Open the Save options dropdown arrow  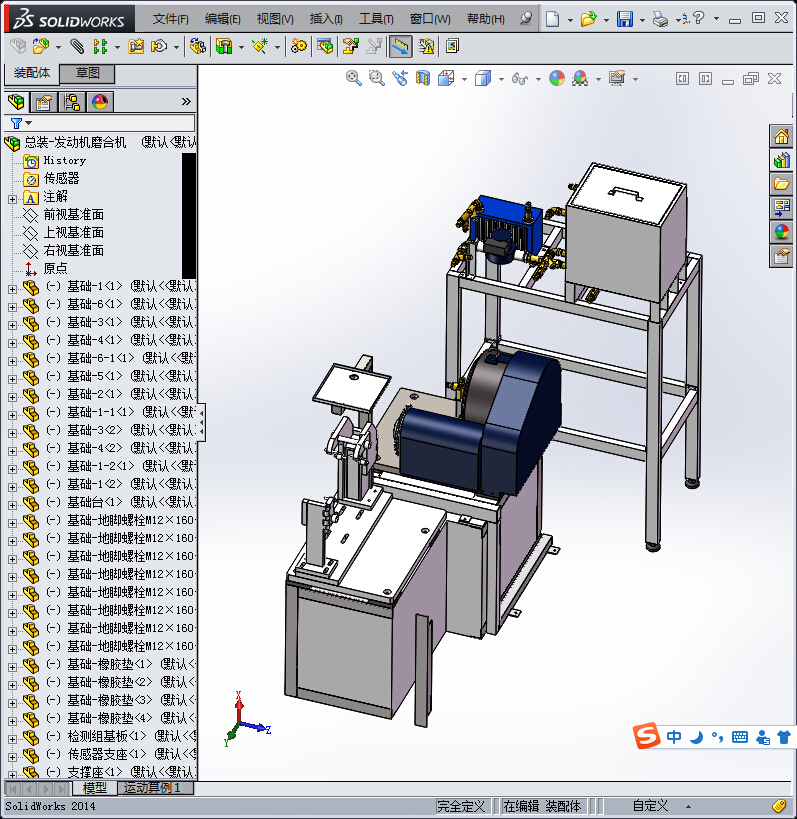[x=642, y=20]
